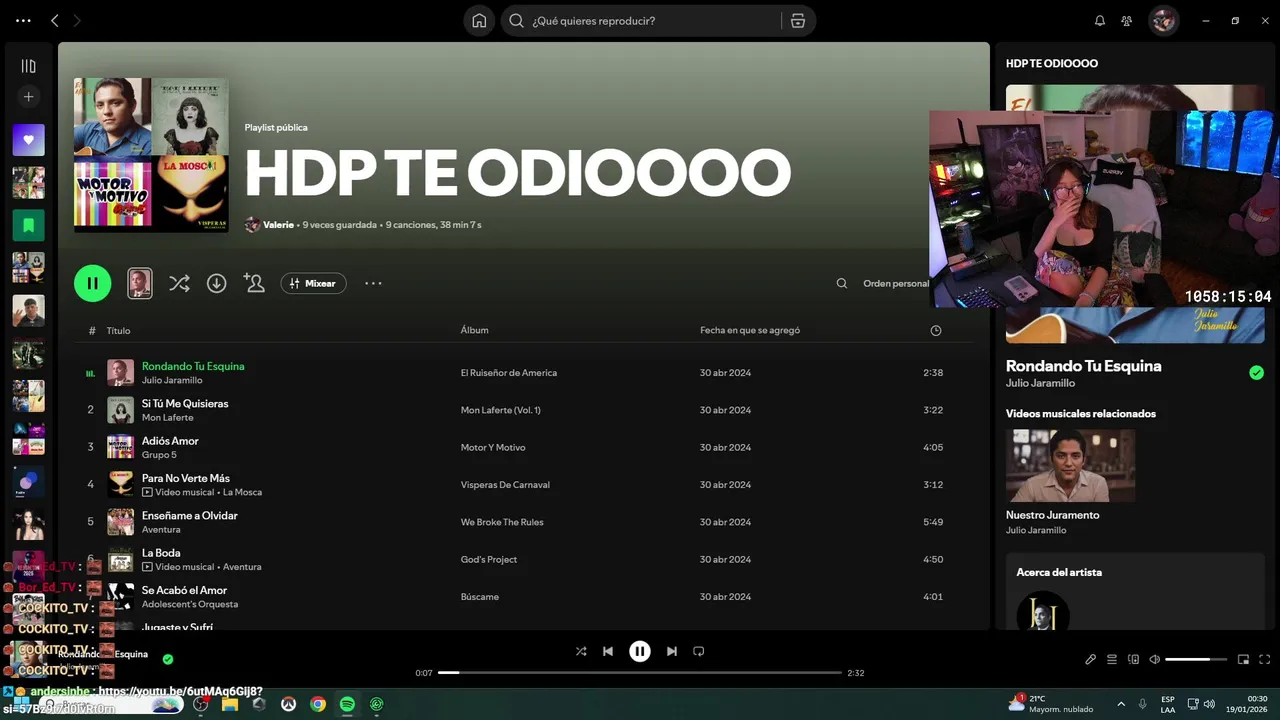Open lyrics microphone icon in player bar

tap(1091, 659)
